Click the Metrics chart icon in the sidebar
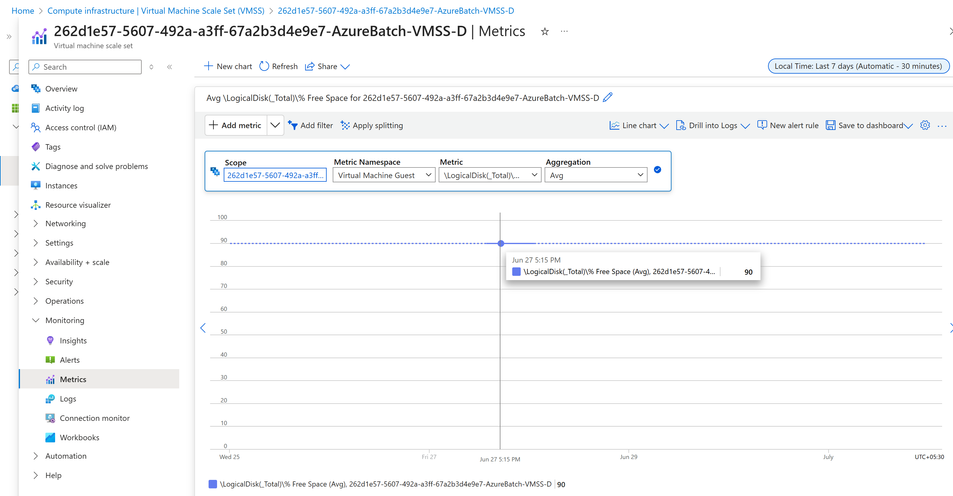Image resolution: width=953 pixels, height=496 pixels. coord(50,379)
